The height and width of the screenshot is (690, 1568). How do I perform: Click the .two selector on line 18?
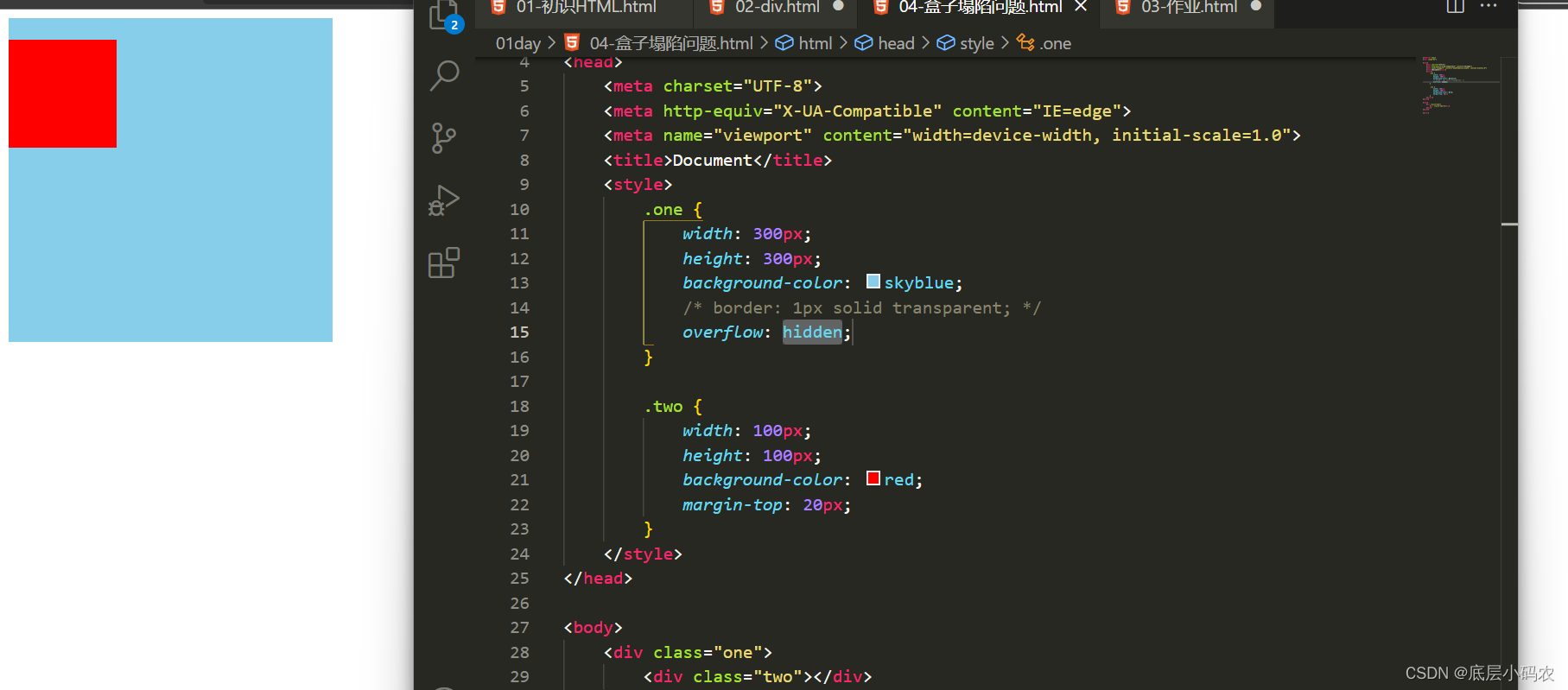[x=663, y=407]
